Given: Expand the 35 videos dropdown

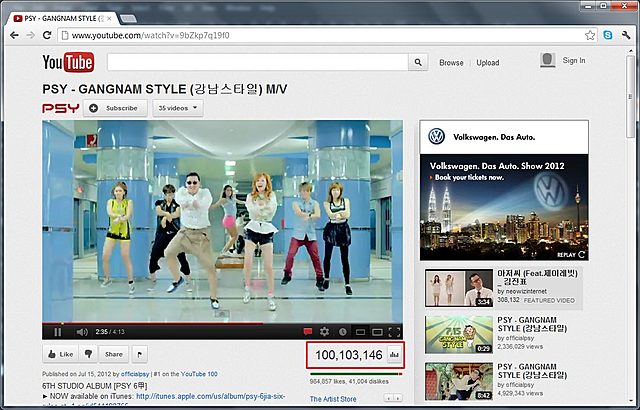Looking at the screenshot, I should pyautogui.click(x=178, y=108).
